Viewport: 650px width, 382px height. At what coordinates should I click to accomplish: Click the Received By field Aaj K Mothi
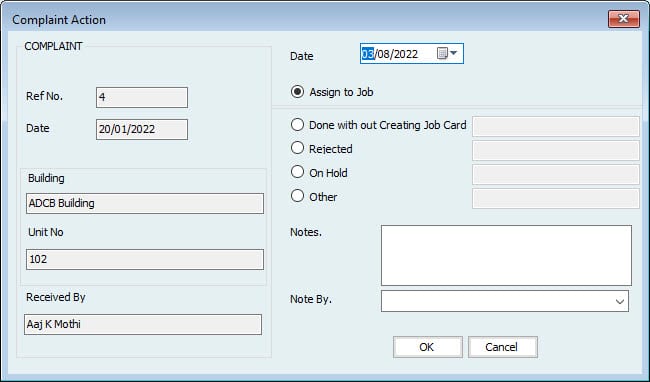tap(143, 324)
